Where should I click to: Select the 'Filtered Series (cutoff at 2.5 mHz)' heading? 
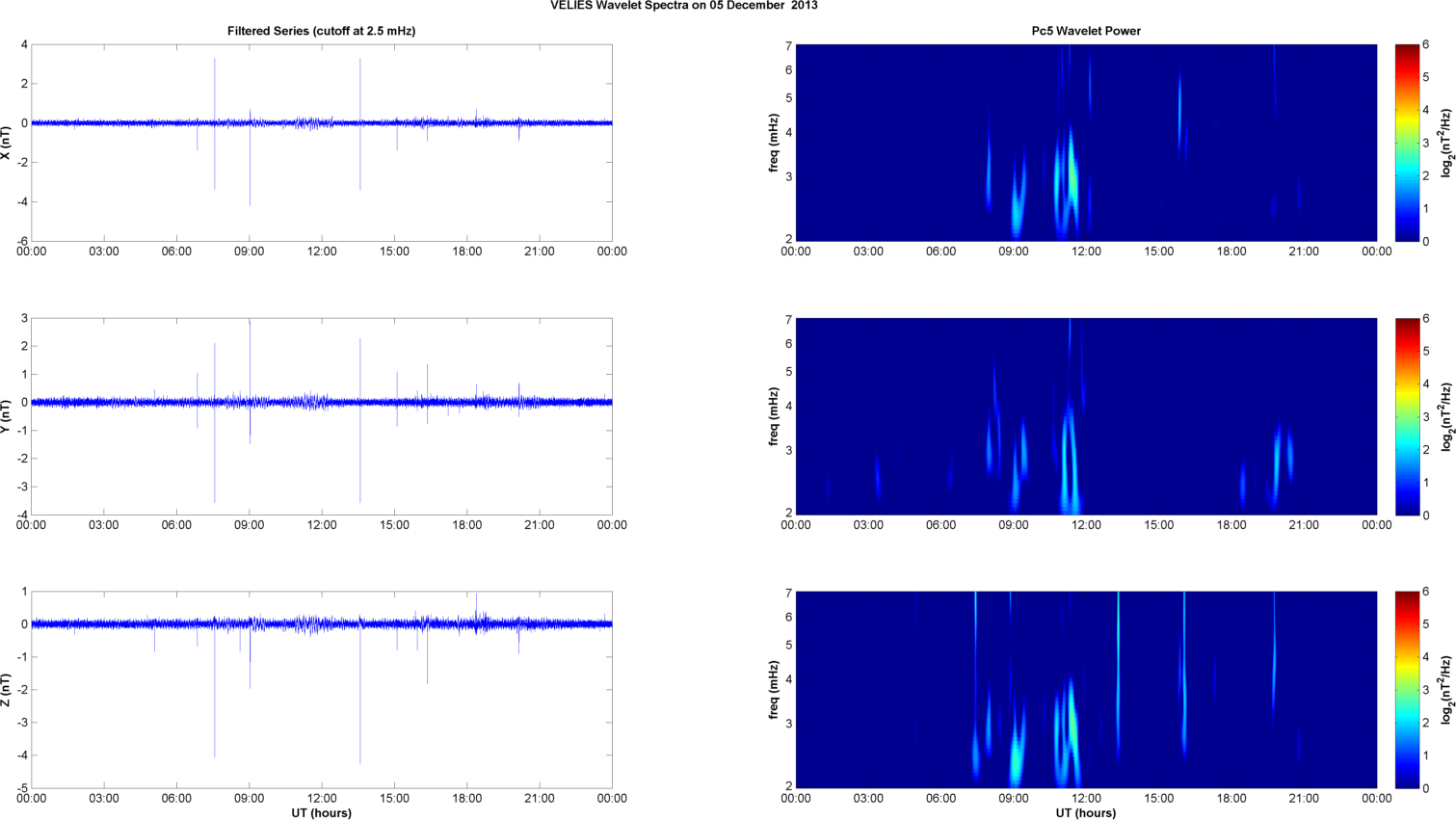(x=321, y=31)
